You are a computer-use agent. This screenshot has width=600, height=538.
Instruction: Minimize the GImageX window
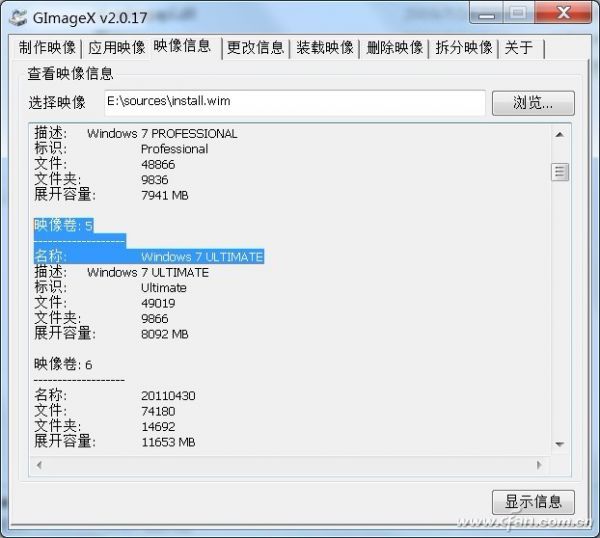point(487,14)
